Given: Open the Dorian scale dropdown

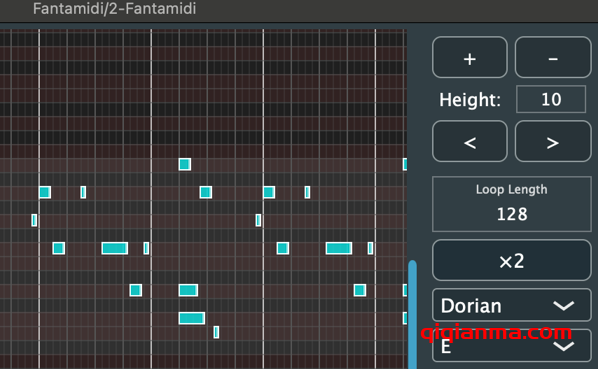Looking at the screenshot, I should (511, 305).
